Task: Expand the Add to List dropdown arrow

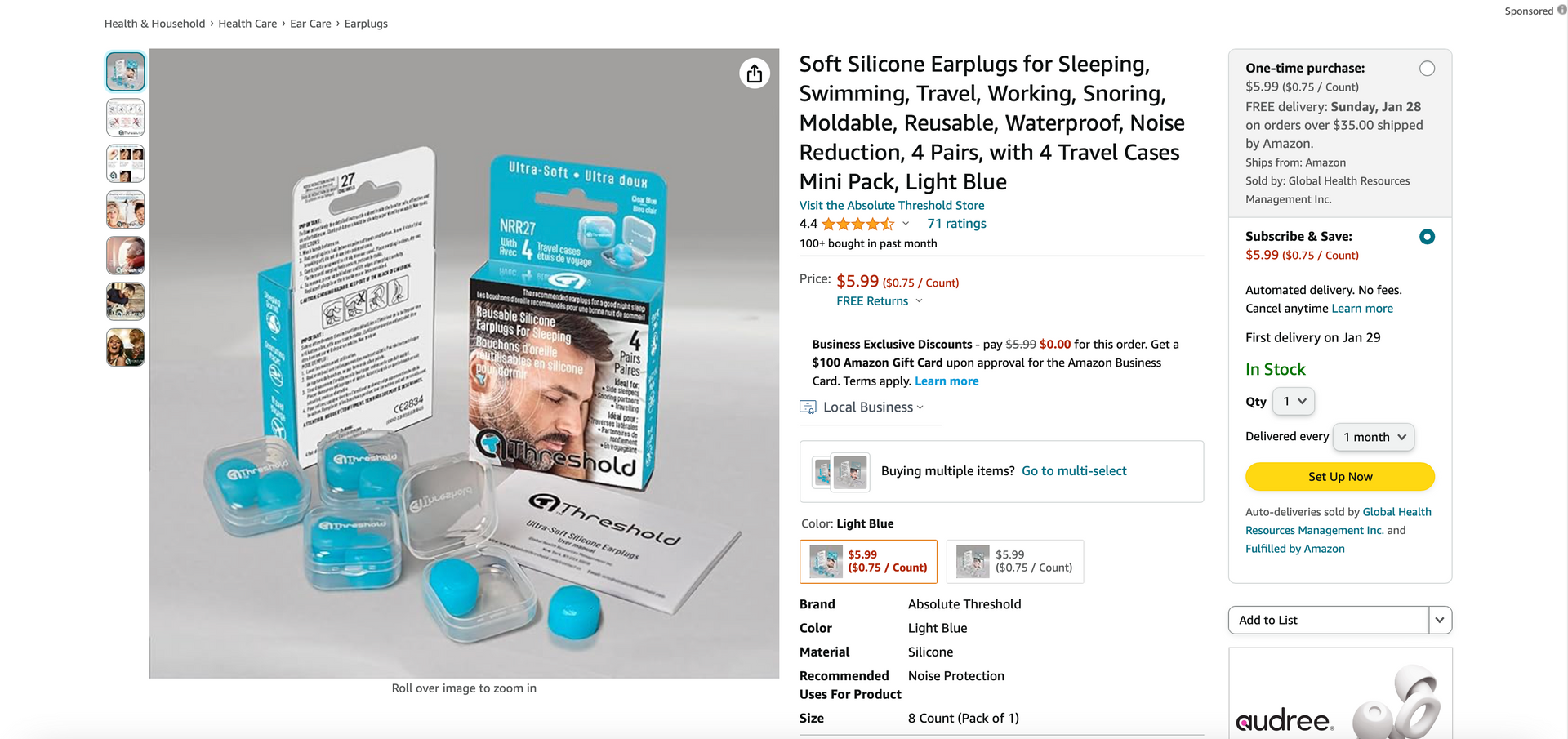Action: (x=1440, y=620)
